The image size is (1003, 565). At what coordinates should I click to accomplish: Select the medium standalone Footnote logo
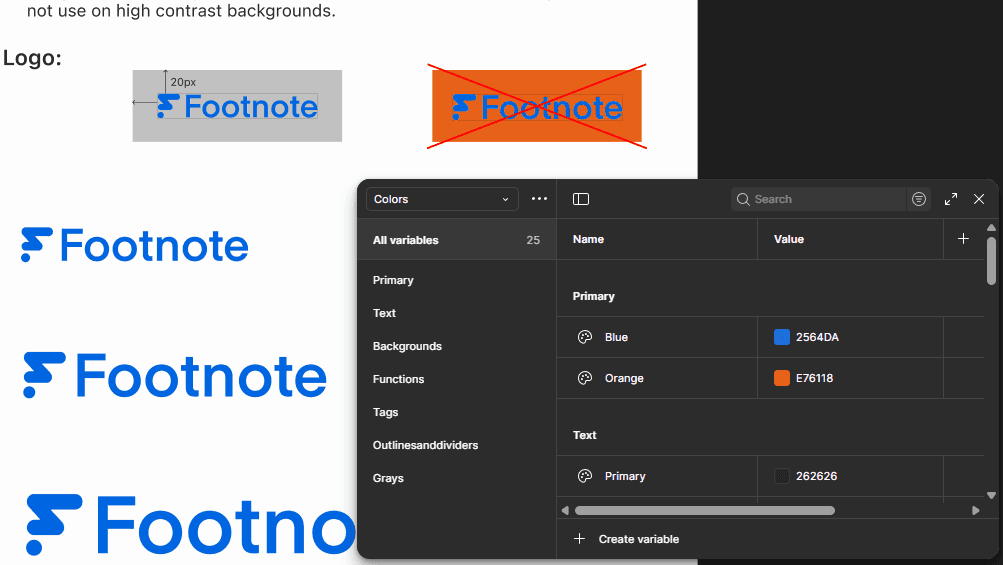coord(175,376)
